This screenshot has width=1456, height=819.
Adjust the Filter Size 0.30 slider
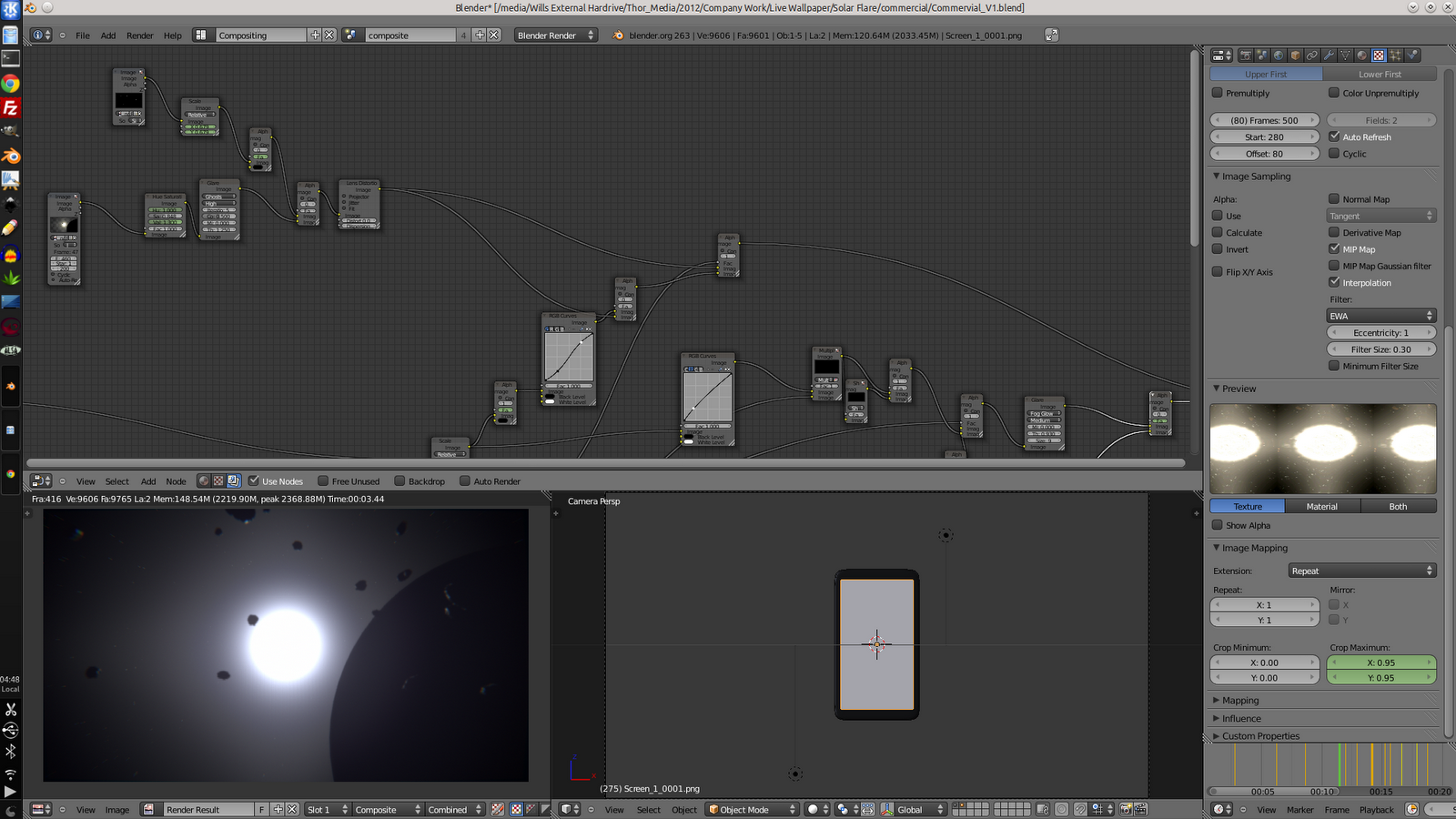(x=1380, y=349)
